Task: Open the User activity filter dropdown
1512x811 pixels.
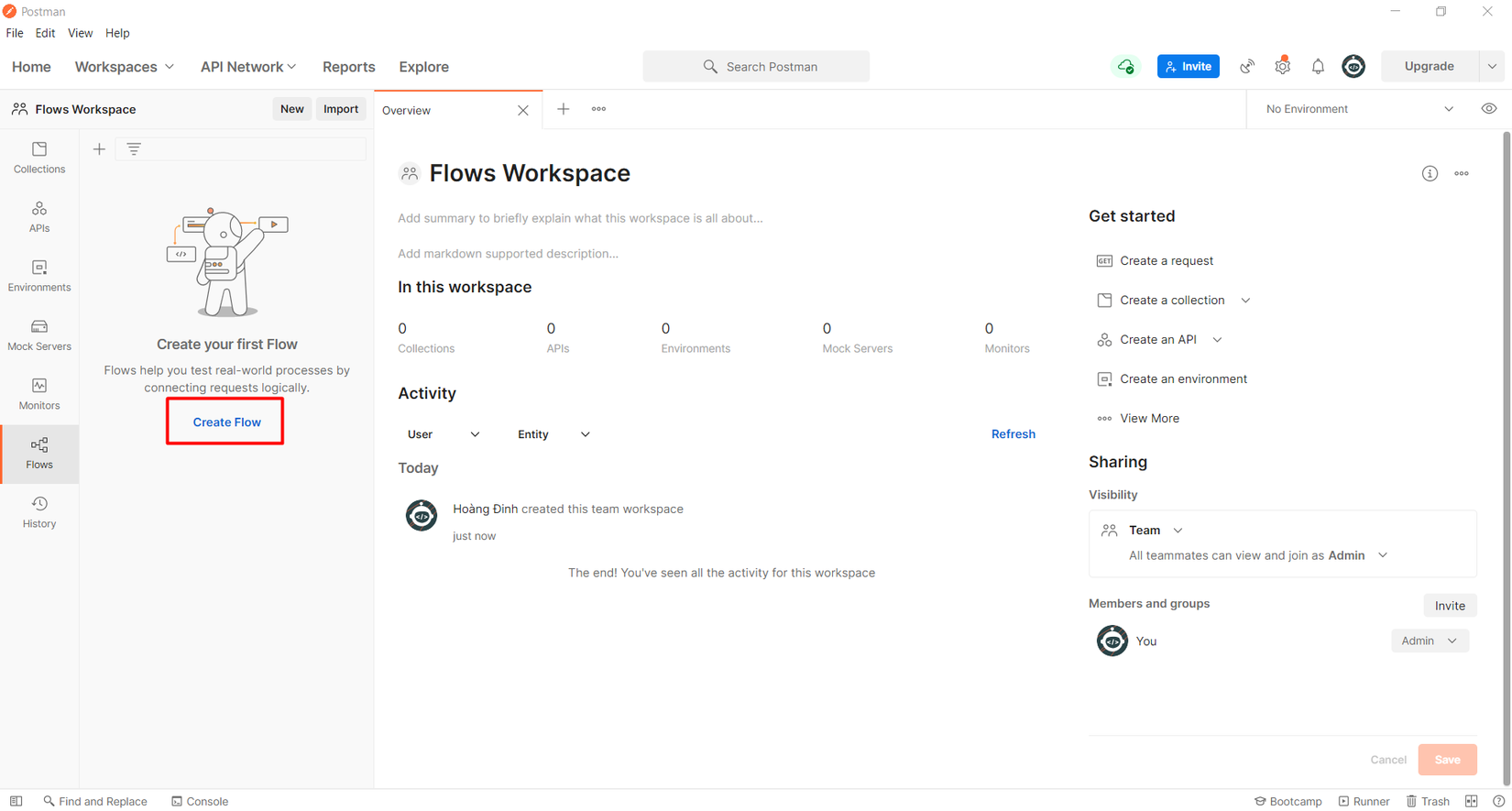Action: click(444, 434)
